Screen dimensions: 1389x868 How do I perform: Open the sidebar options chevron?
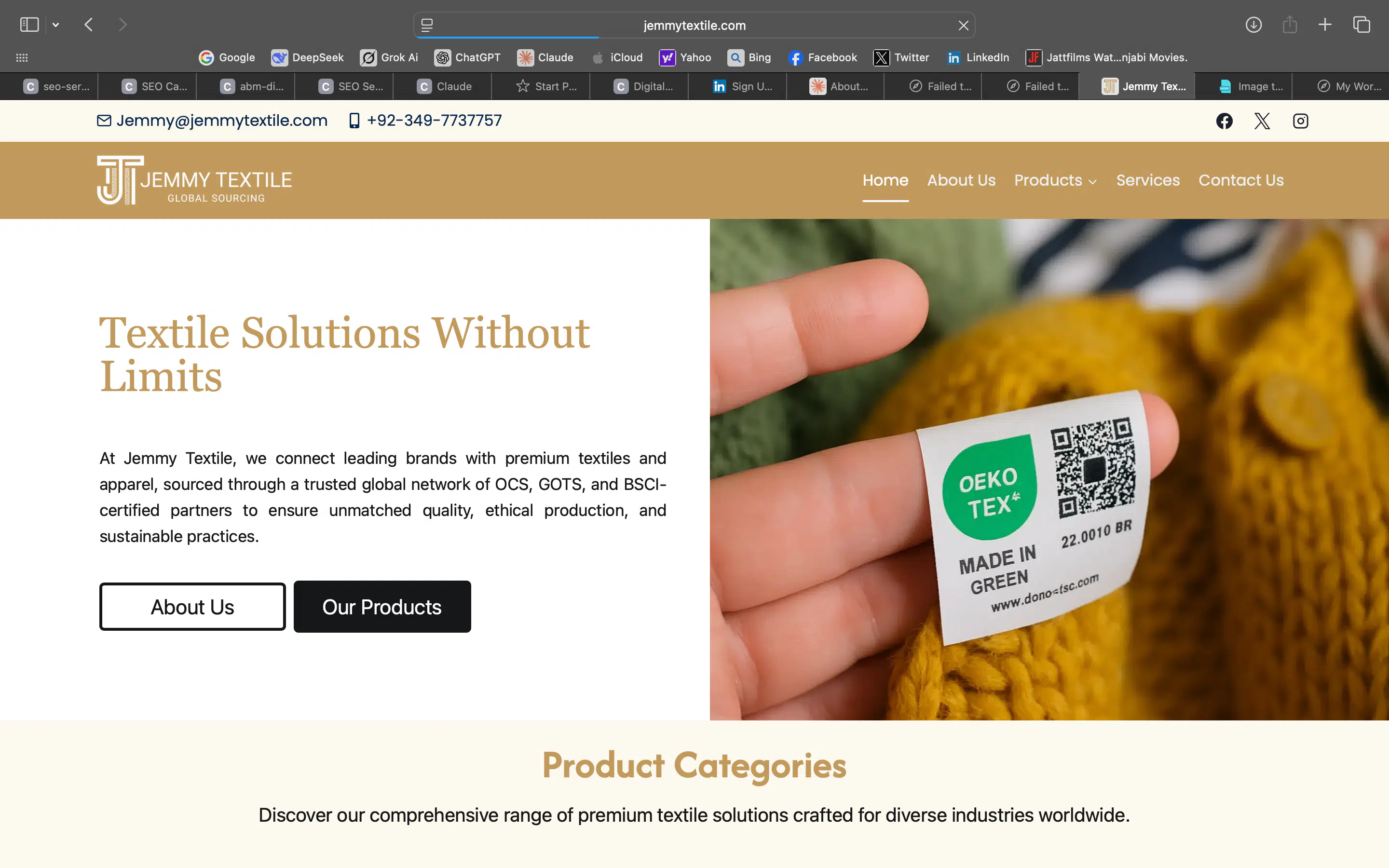pos(55,25)
